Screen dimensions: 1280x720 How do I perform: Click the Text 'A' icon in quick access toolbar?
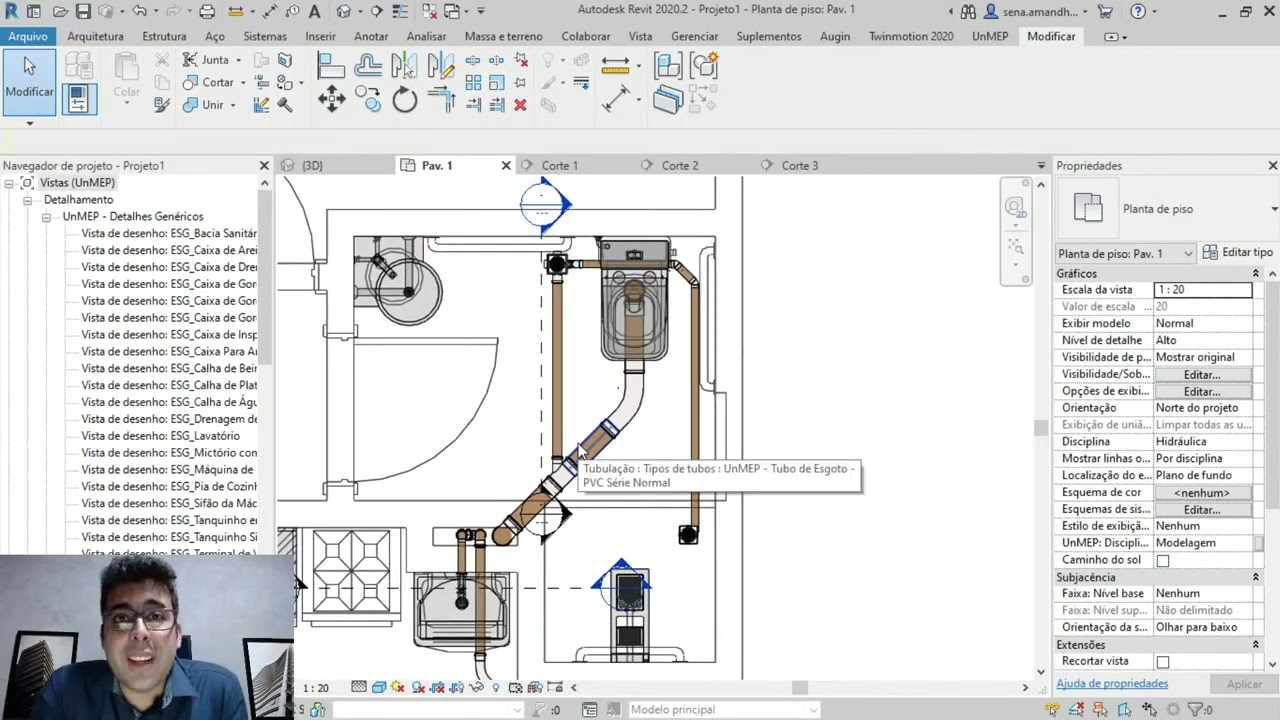(315, 12)
